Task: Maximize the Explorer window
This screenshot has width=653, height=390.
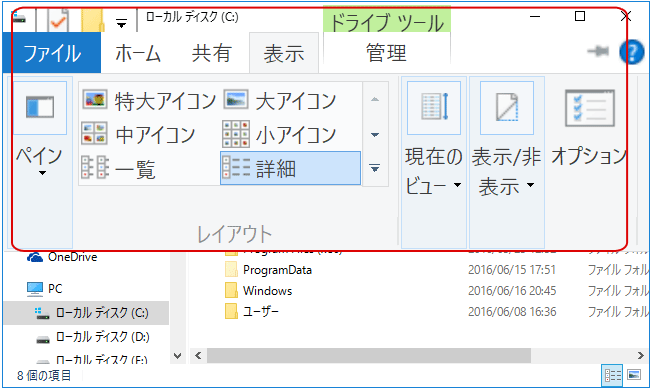Action: point(580,17)
